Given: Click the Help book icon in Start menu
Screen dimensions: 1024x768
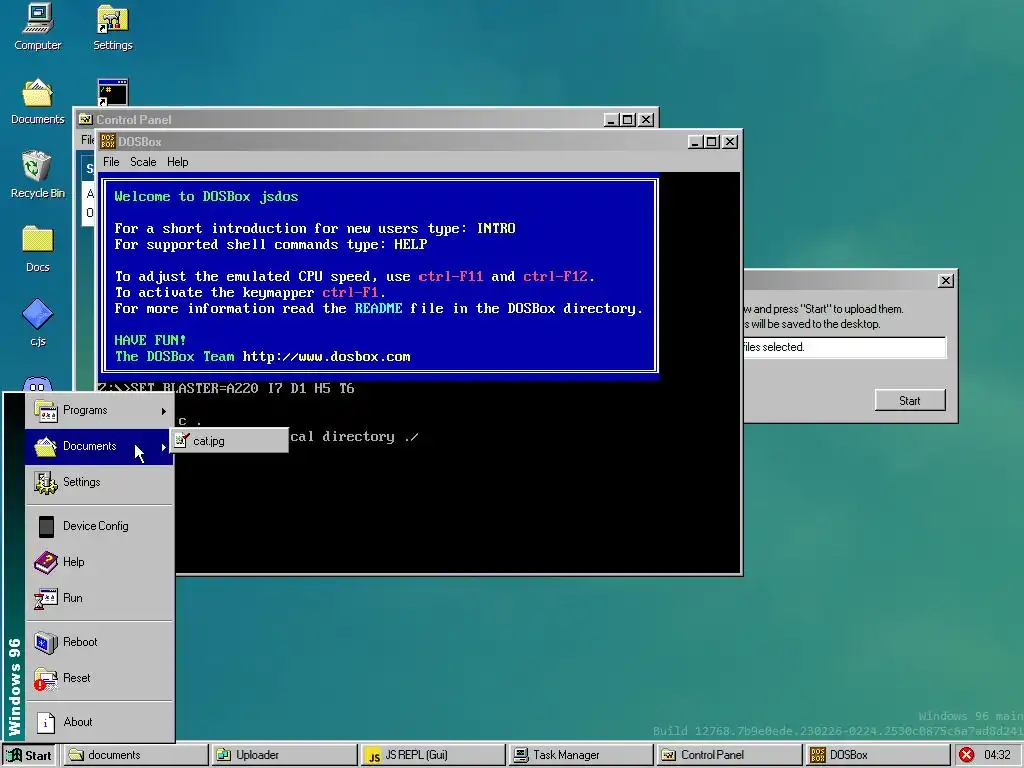Looking at the screenshot, I should (x=46, y=562).
